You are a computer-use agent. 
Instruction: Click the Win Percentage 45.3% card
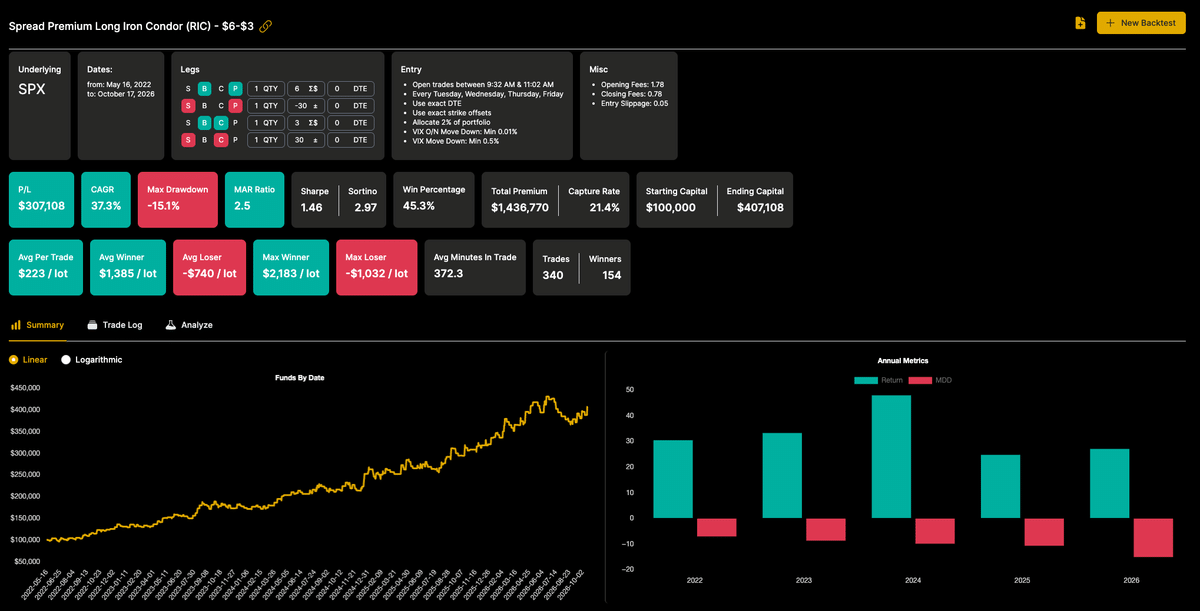[432, 198]
